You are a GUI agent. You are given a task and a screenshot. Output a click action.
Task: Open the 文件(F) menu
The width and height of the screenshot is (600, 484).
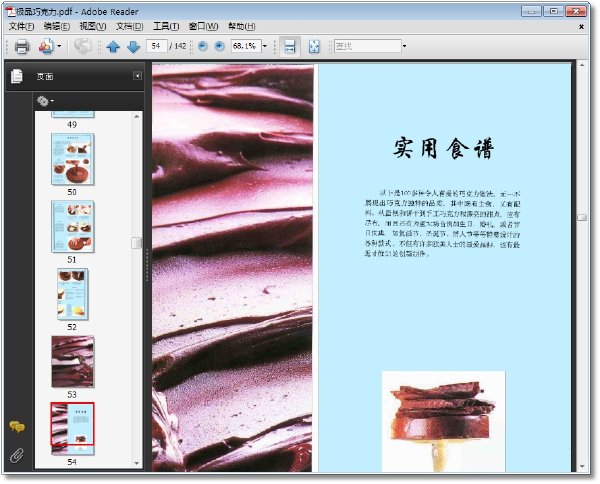pos(21,26)
